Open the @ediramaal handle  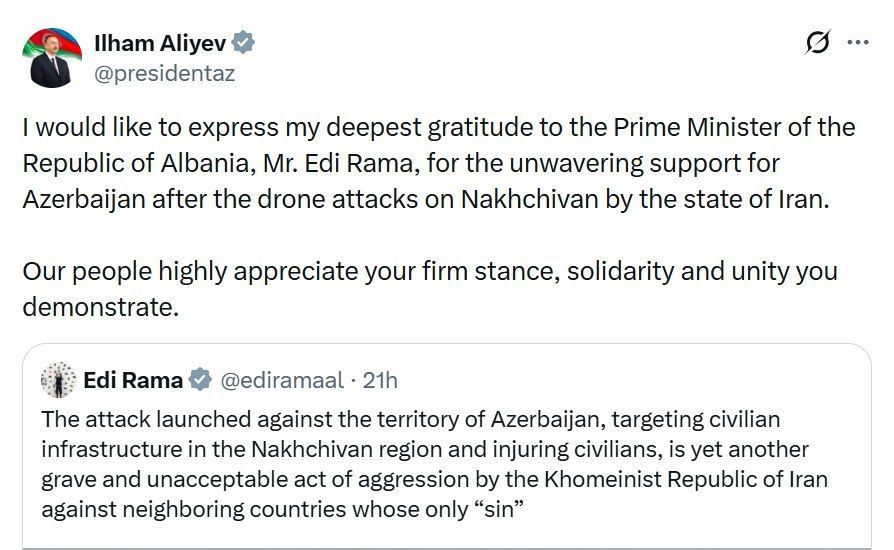(x=281, y=380)
